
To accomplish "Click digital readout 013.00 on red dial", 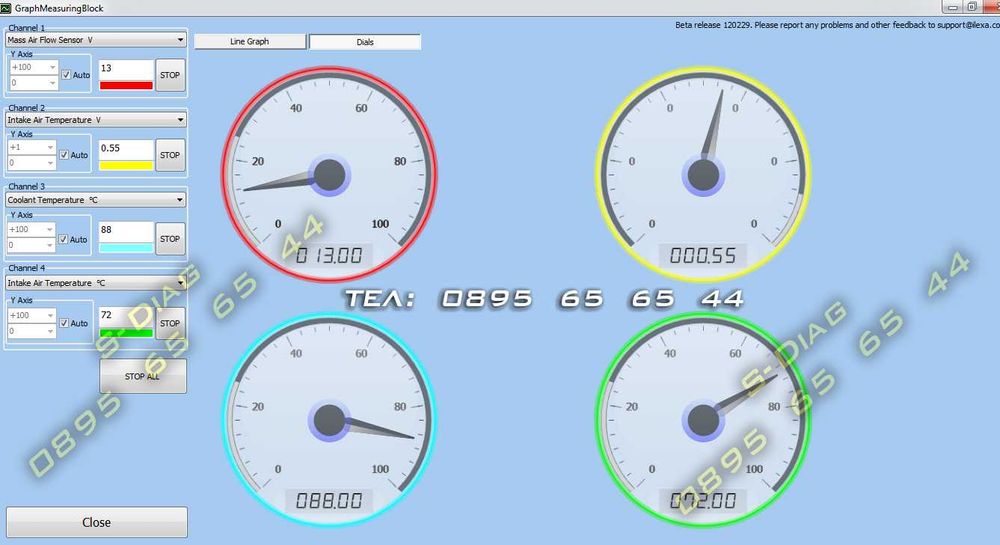I will pyautogui.click(x=329, y=256).
